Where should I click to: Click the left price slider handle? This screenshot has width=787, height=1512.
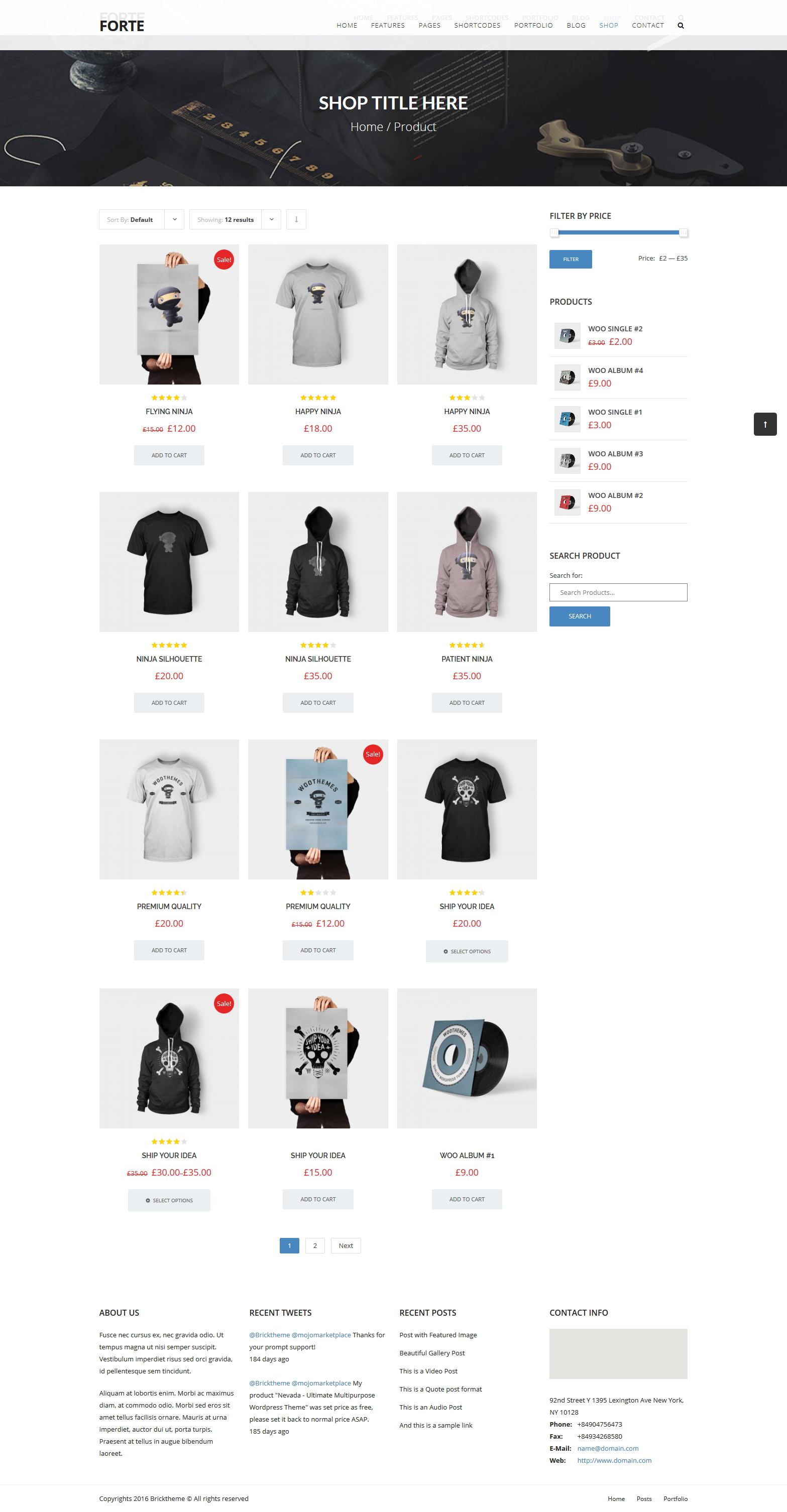click(x=554, y=233)
